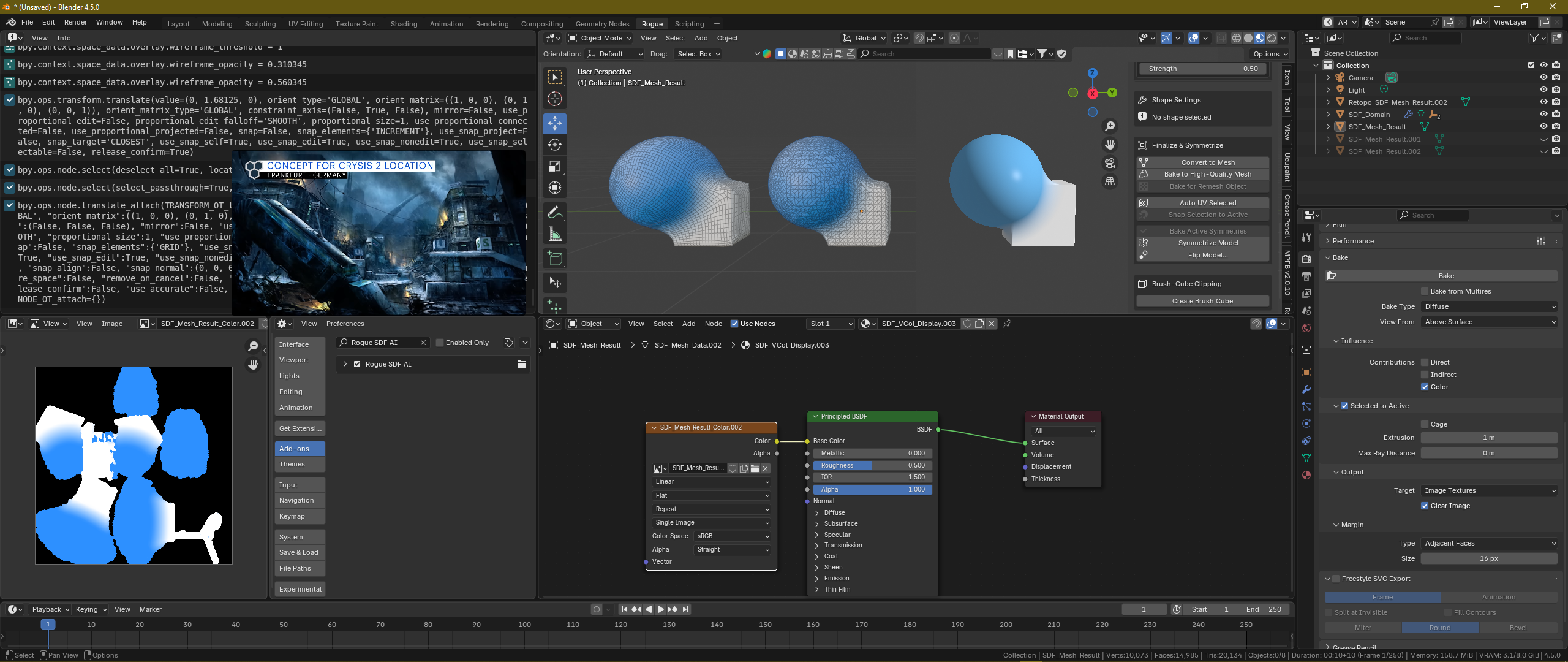1568x662 pixels.
Task: Toggle X-Ray mode in viewport header
Action: pyautogui.click(x=1221, y=38)
